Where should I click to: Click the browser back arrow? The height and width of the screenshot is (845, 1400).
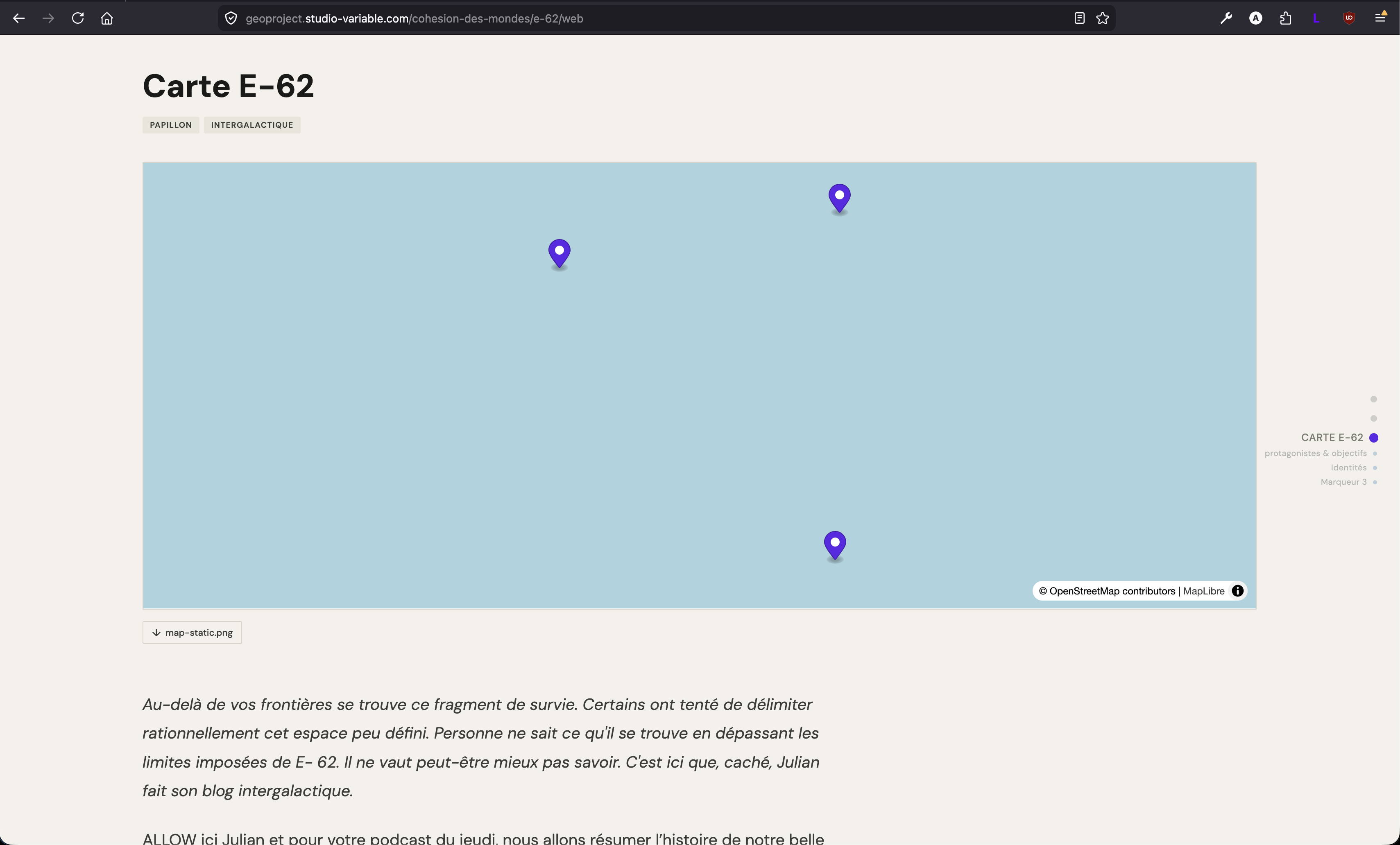(19, 18)
